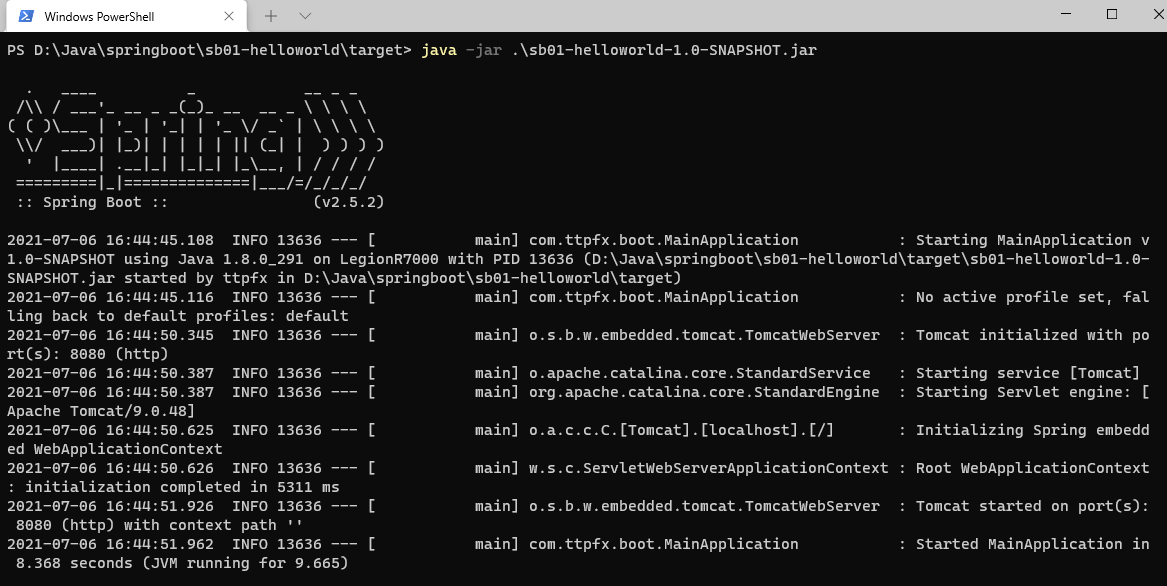Click the yellow java command text
The width and height of the screenshot is (1167, 586).
(x=439, y=51)
